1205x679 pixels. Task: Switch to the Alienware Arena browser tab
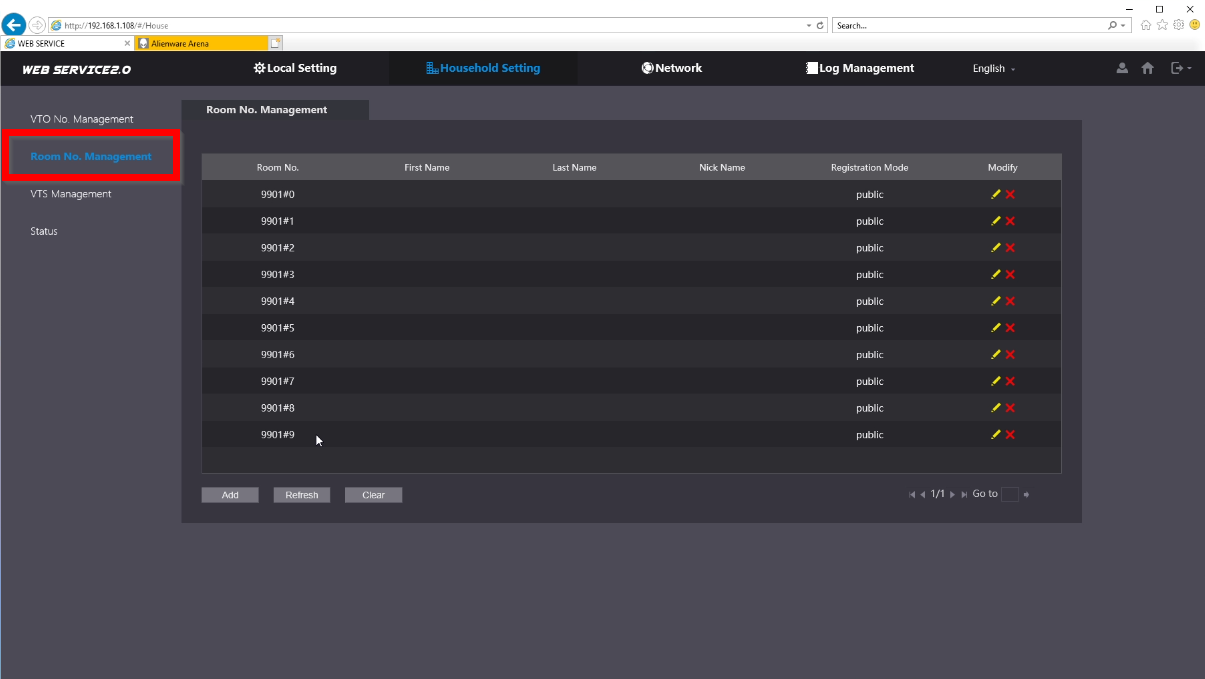point(201,43)
